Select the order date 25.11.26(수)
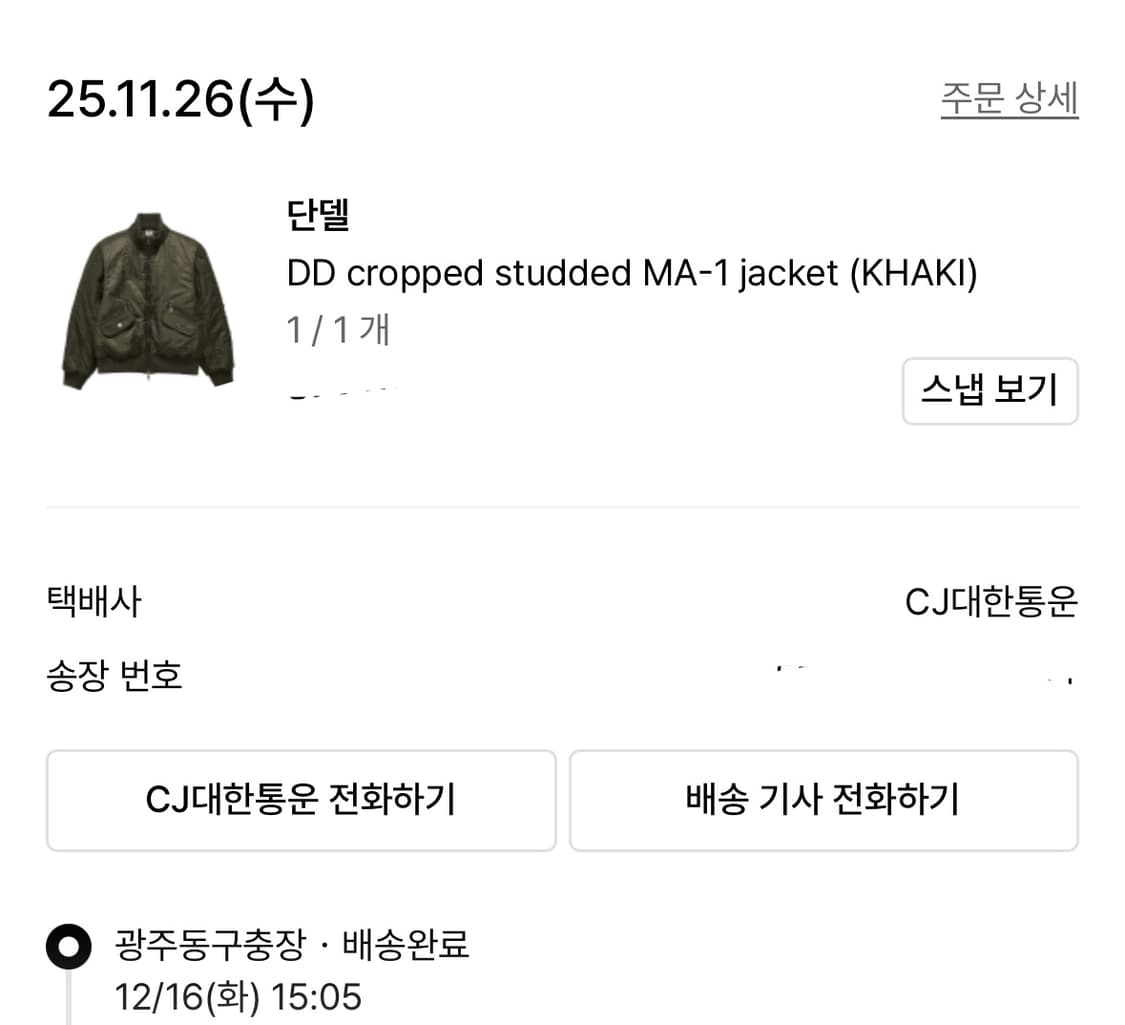Screen dimensions: 1125x1025 click(180, 97)
